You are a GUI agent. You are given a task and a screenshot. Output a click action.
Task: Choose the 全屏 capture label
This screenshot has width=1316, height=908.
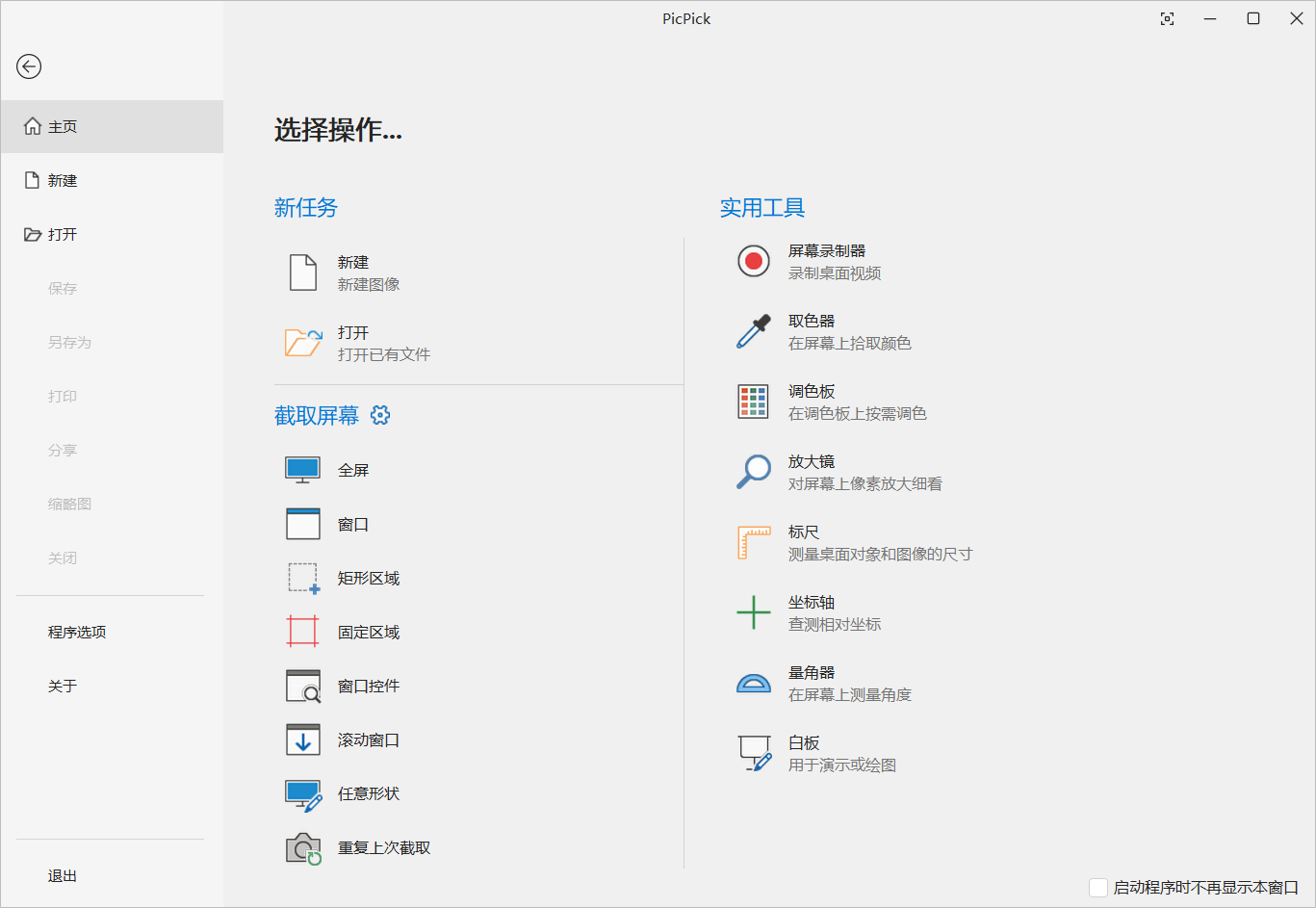[x=353, y=470]
